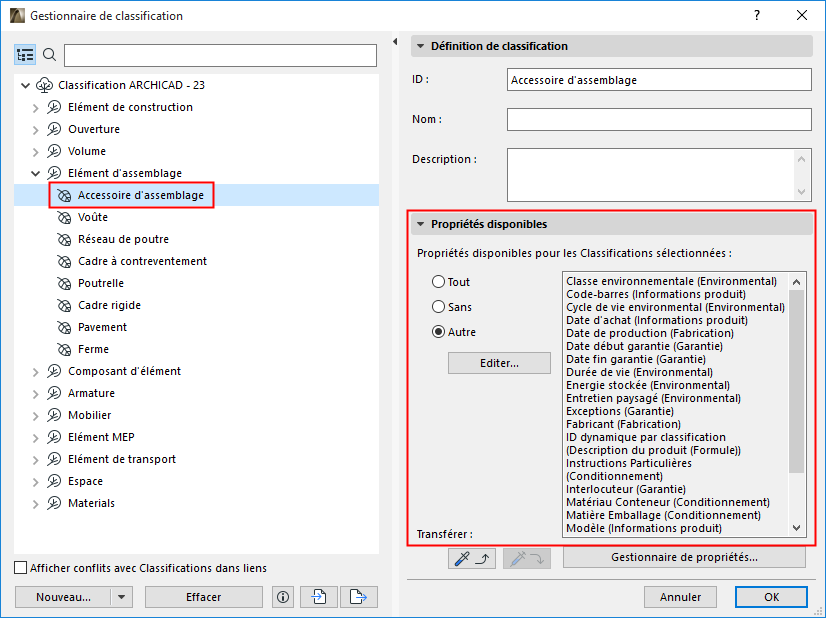Collapse the Propriétés disponibles section
Viewport: 826px width, 618px height.
coord(420,224)
